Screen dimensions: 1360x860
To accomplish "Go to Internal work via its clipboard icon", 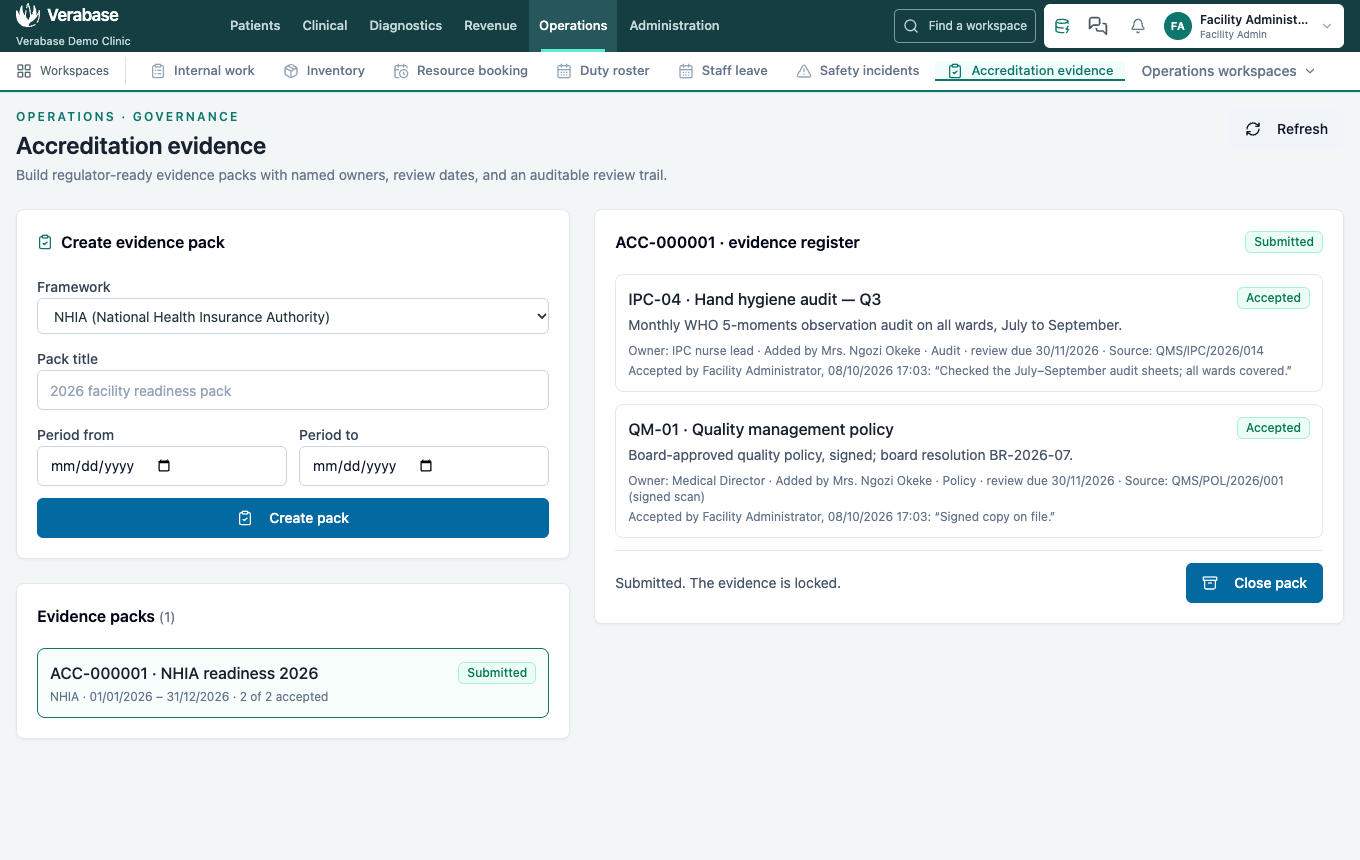I will pyautogui.click(x=158, y=71).
